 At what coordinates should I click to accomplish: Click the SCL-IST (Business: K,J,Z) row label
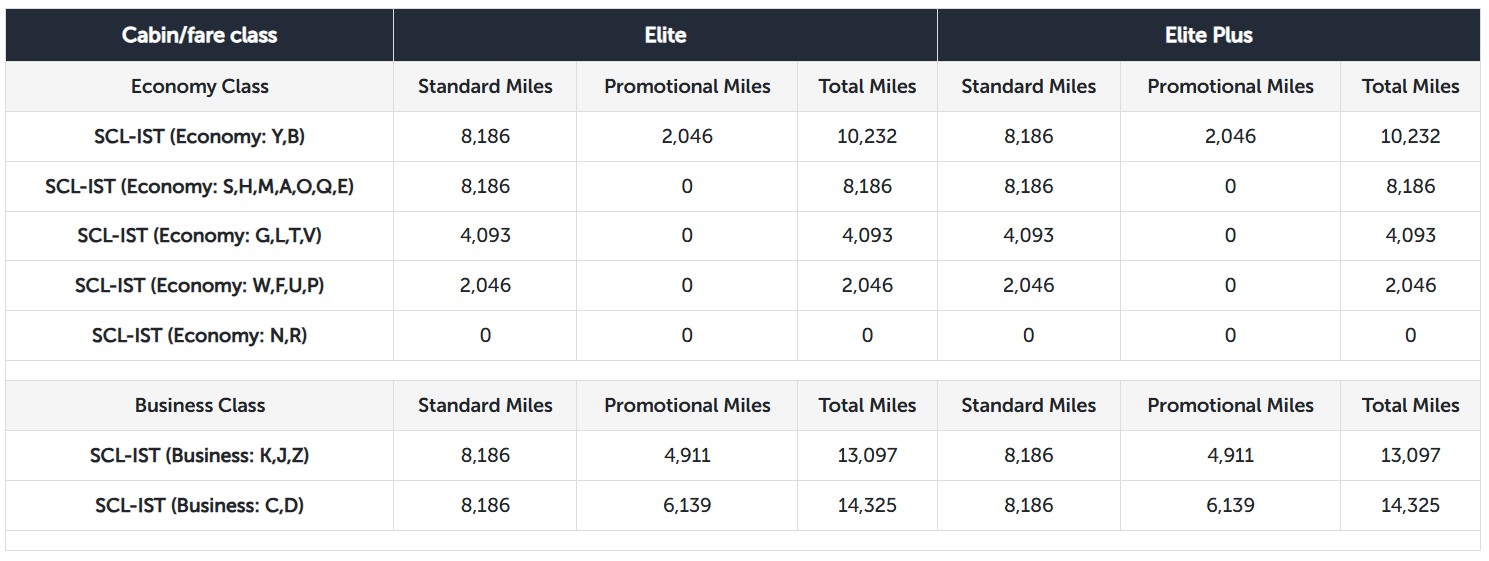pyautogui.click(x=200, y=455)
